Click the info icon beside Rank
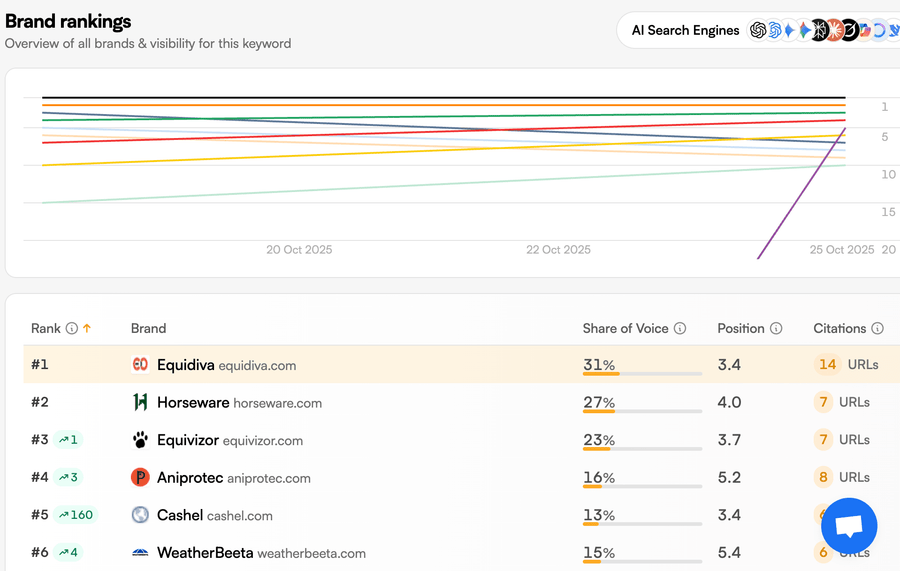Image resolution: width=900 pixels, height=571 pixels. (71, 328)
